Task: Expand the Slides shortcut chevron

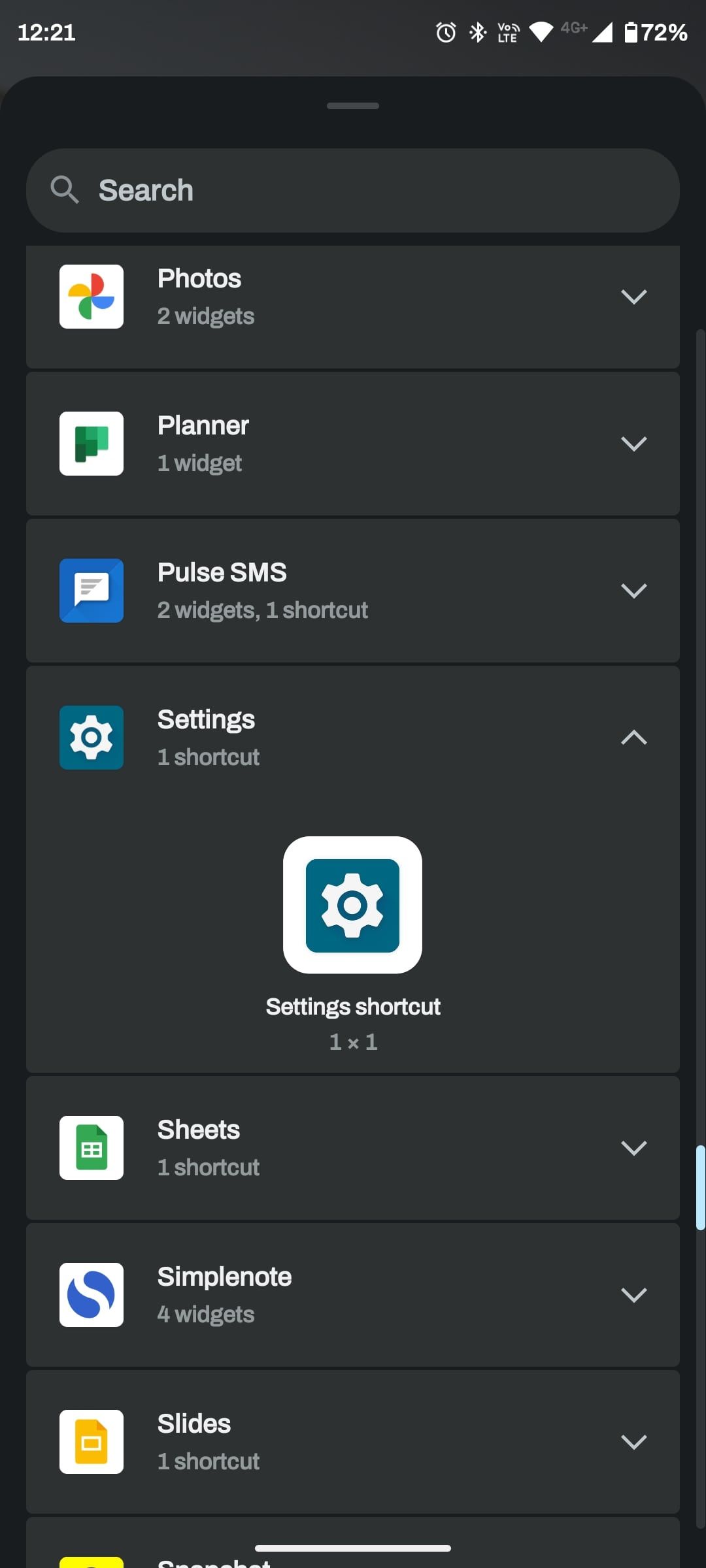Action: point(633,1442)
